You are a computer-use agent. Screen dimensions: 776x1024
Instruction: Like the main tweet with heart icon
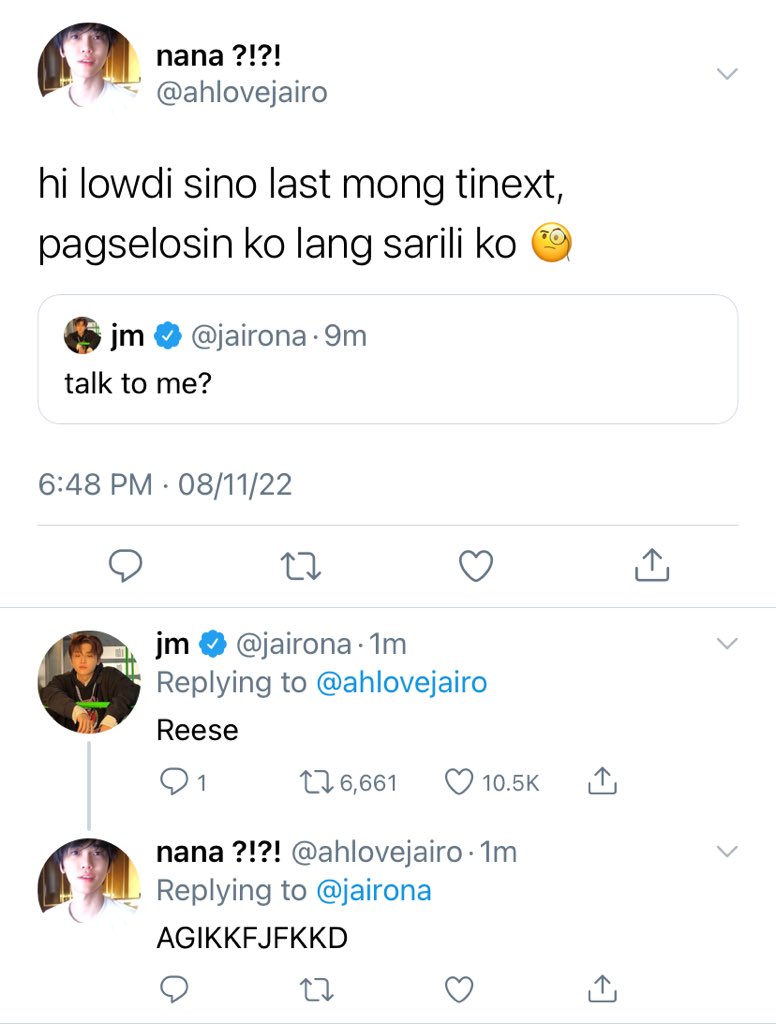coord(476,566)
